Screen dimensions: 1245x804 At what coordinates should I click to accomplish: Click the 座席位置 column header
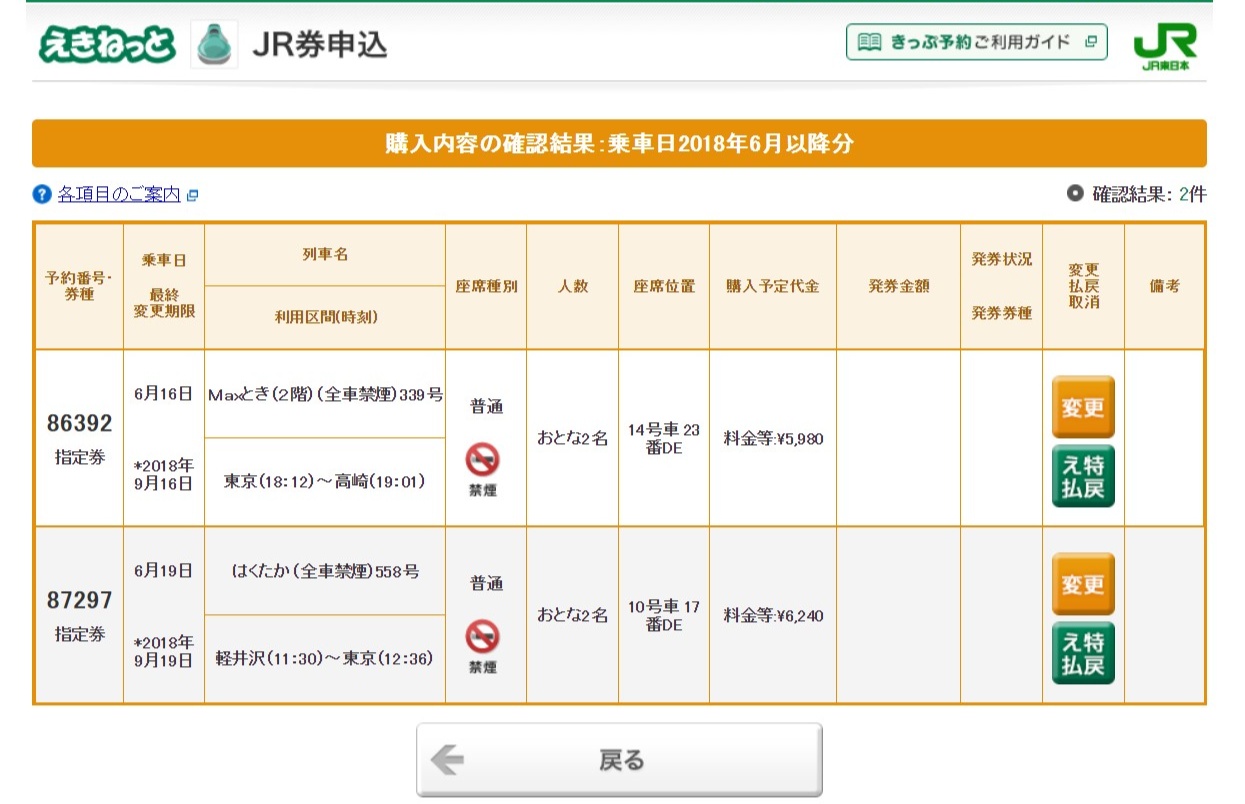click(x=664, y=286)
